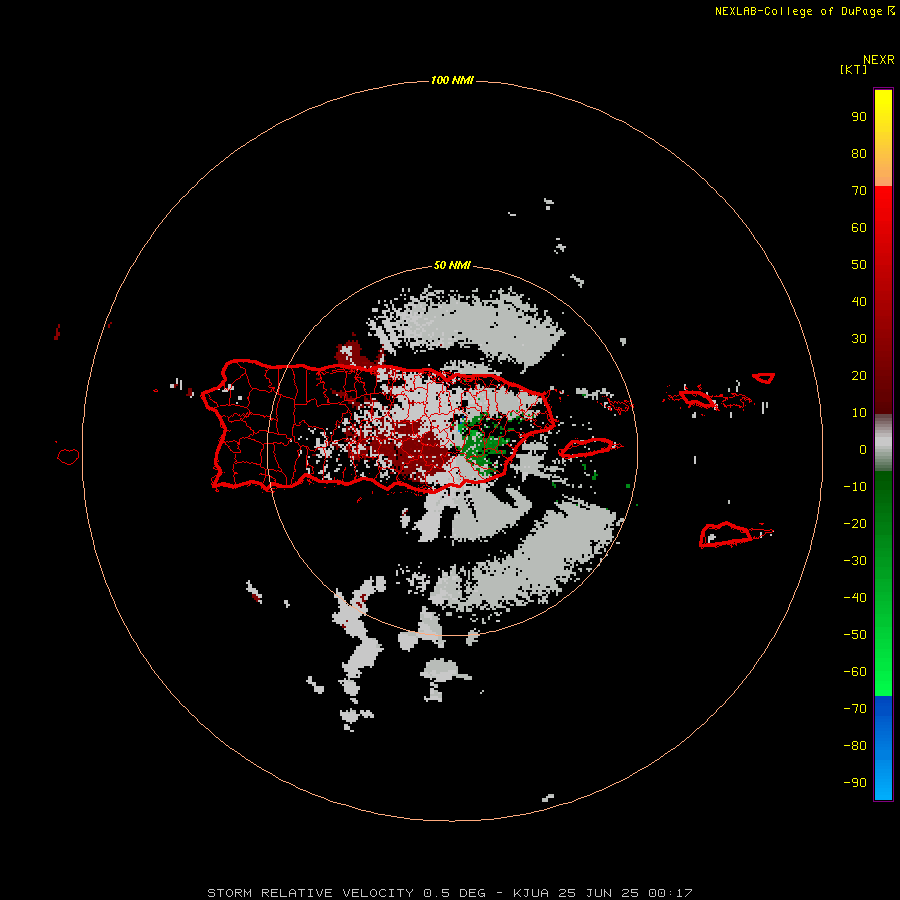Click the 100 NMI range ring label
900x900 pixels.
(x=452, y=80)
